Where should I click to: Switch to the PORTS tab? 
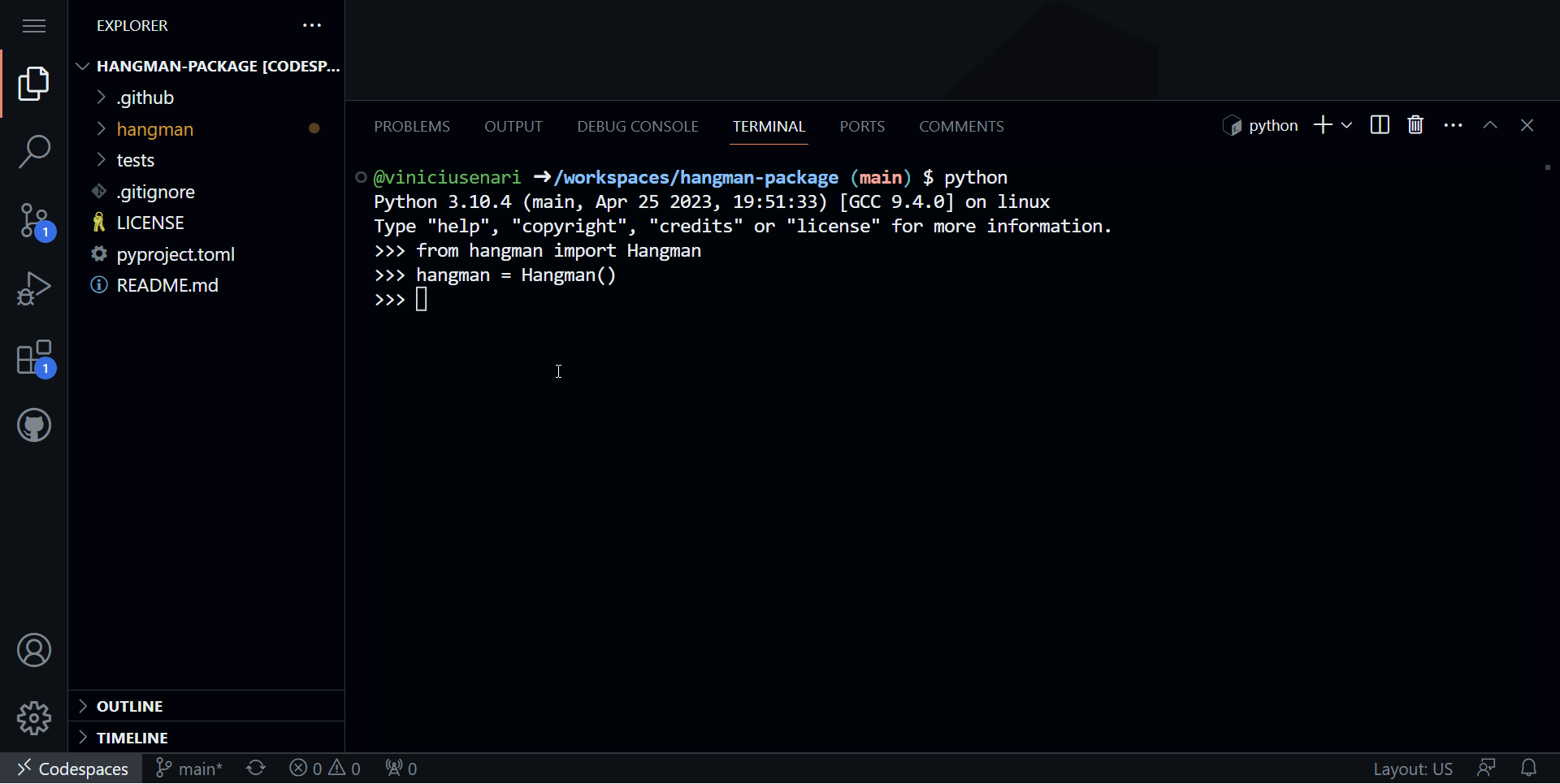click(x=862, y=127)
